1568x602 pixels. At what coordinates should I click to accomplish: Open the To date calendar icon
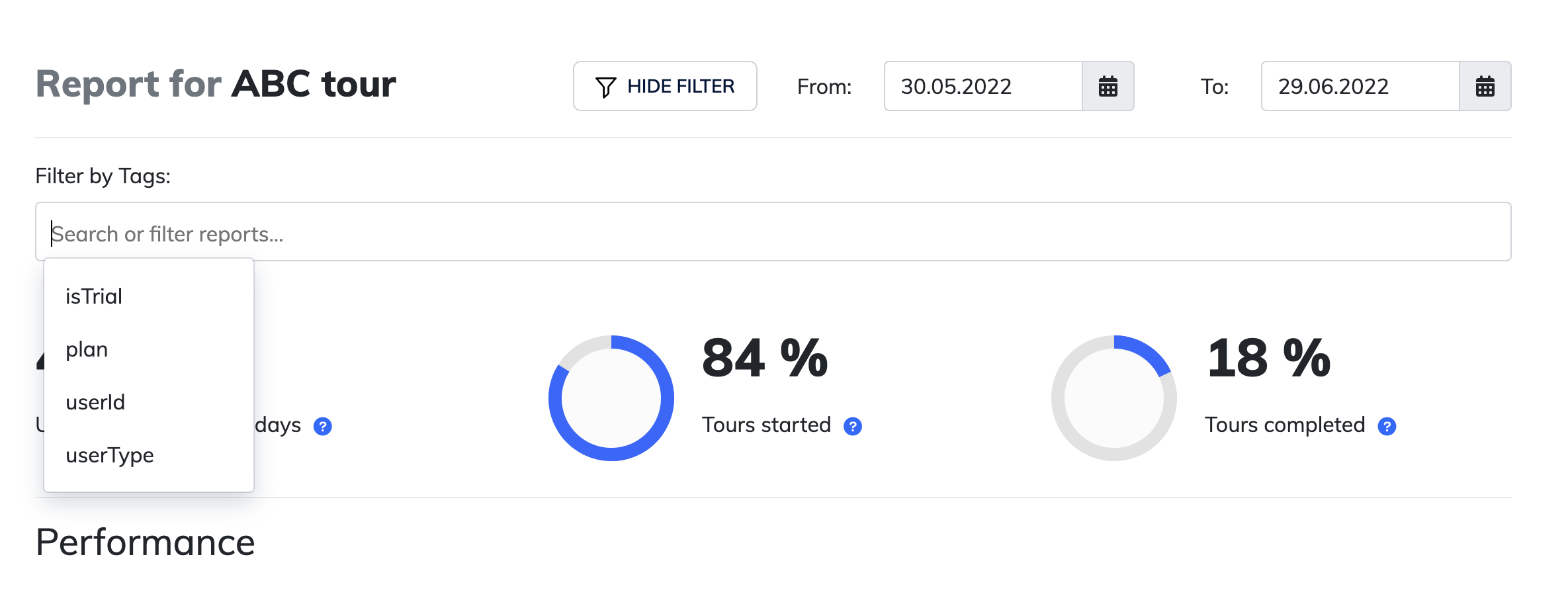pos(1485,86)
